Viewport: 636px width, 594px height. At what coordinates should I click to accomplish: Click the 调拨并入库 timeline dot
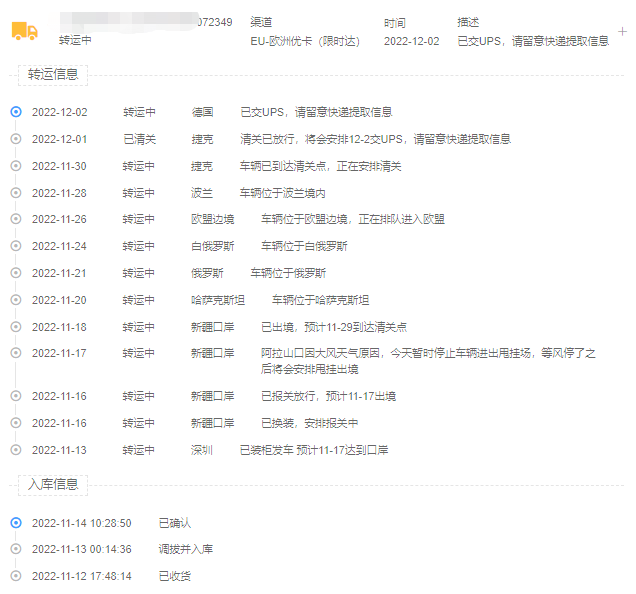pyautogui.click(x=16, y=549)
